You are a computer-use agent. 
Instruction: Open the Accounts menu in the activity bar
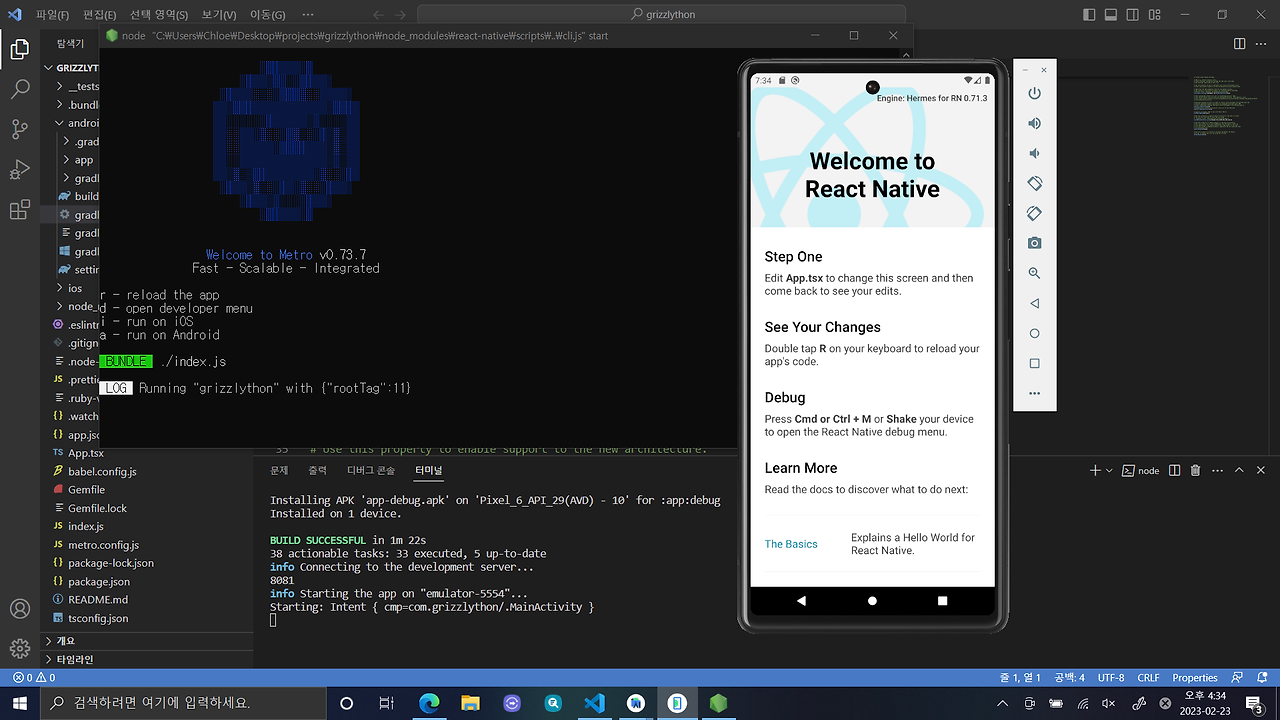point(19,609)
